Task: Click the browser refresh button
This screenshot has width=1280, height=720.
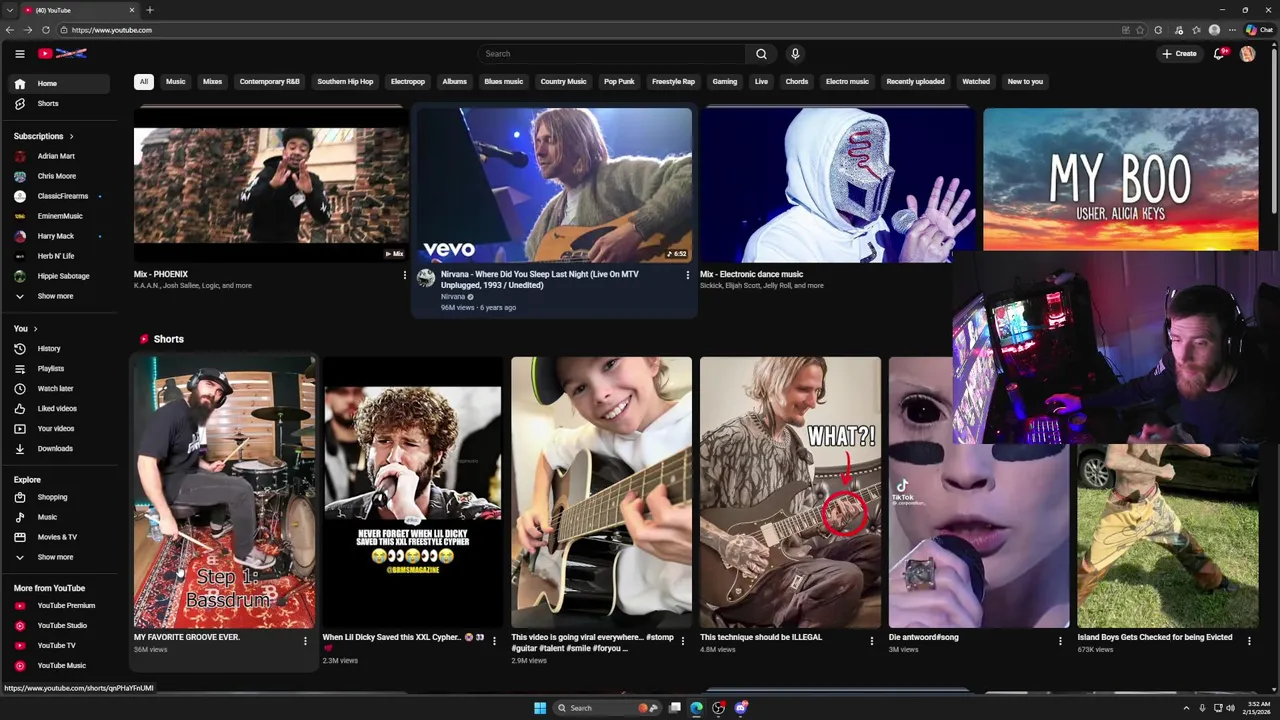Action: 45,30
